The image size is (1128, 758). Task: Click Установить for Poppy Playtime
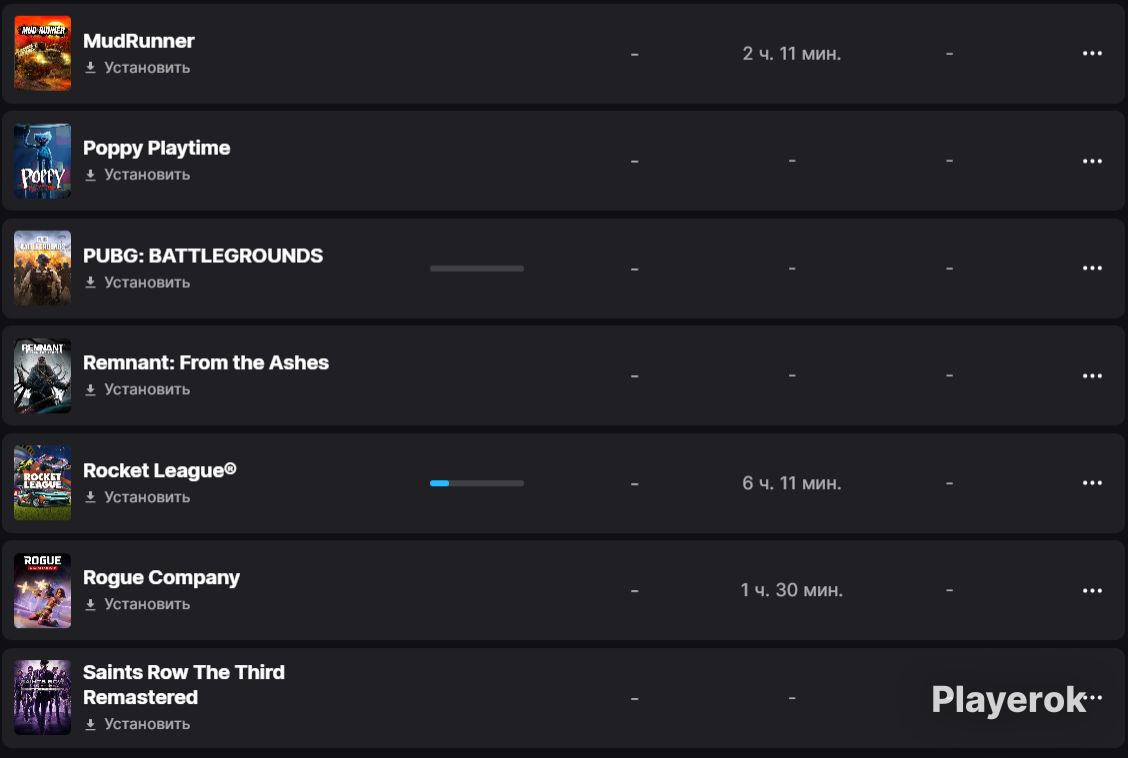(147, 175)
